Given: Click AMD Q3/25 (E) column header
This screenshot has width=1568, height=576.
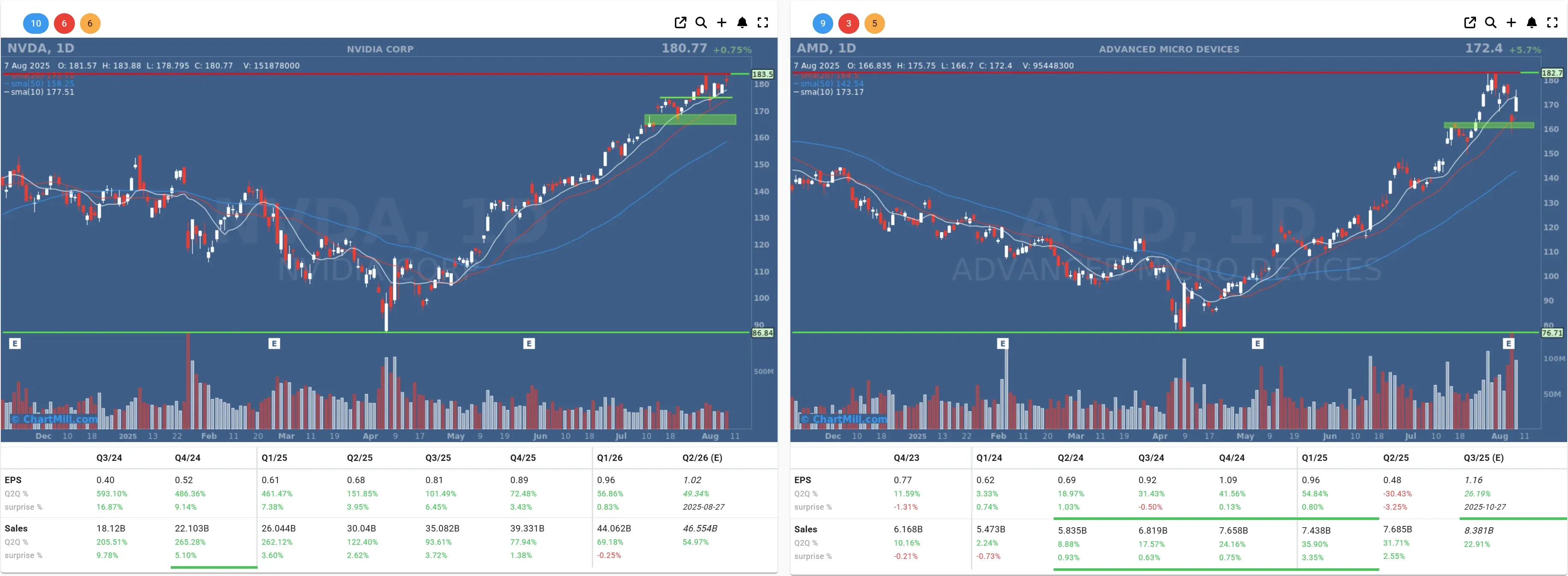Looking at the screenshot, I should coord(1483,458).
